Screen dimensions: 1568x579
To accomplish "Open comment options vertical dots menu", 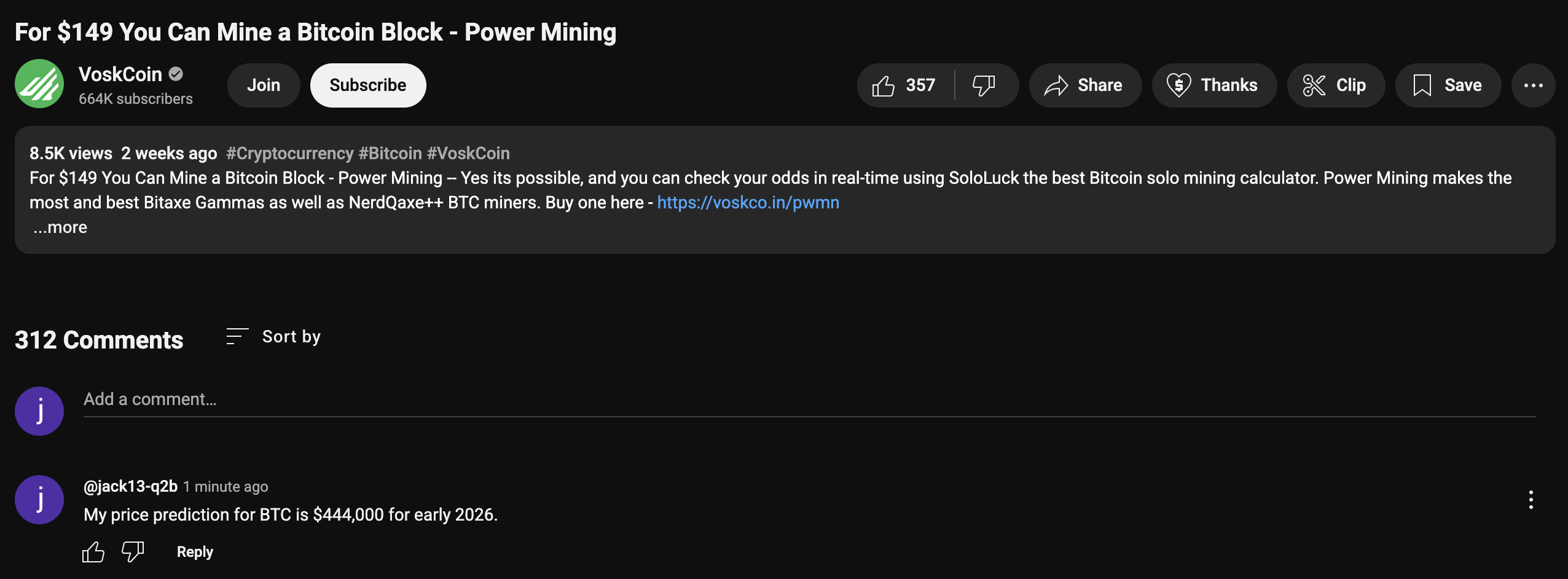I will [x=1531, y=500].
